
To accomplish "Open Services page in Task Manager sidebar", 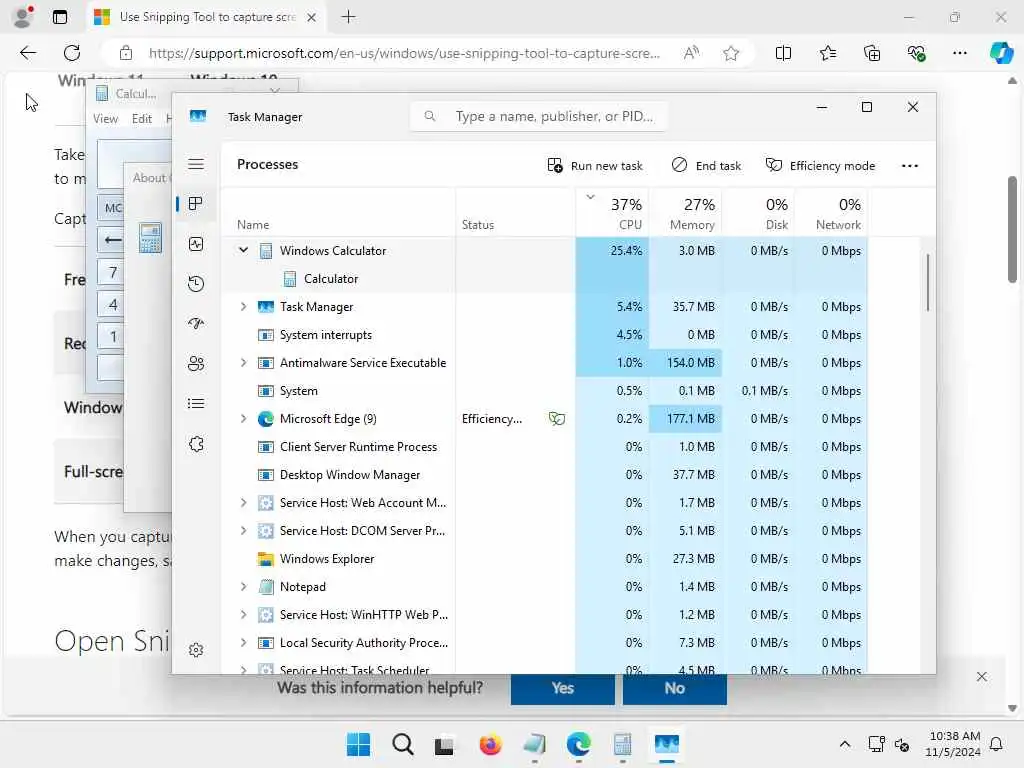I will click(196, 444).
